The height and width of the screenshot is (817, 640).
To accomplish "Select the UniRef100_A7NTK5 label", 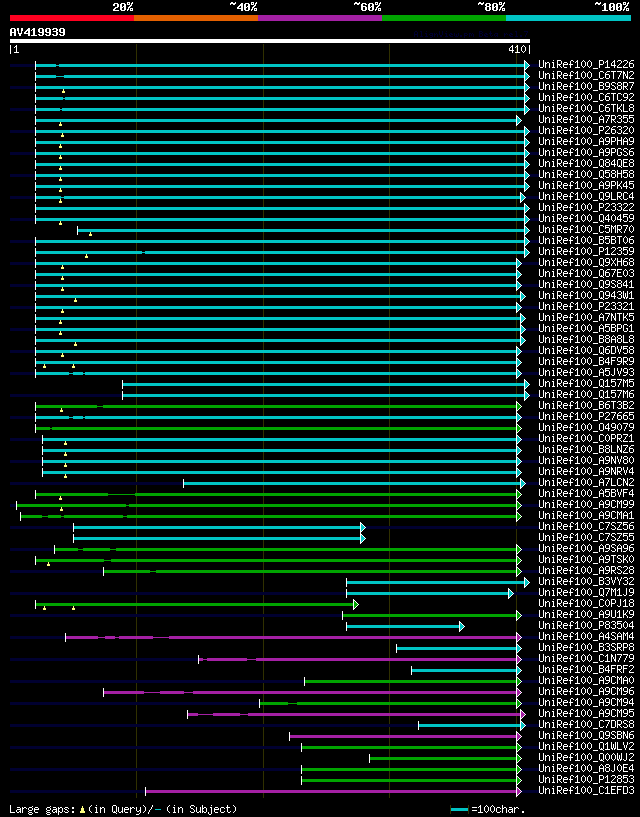I will point(586,317).
